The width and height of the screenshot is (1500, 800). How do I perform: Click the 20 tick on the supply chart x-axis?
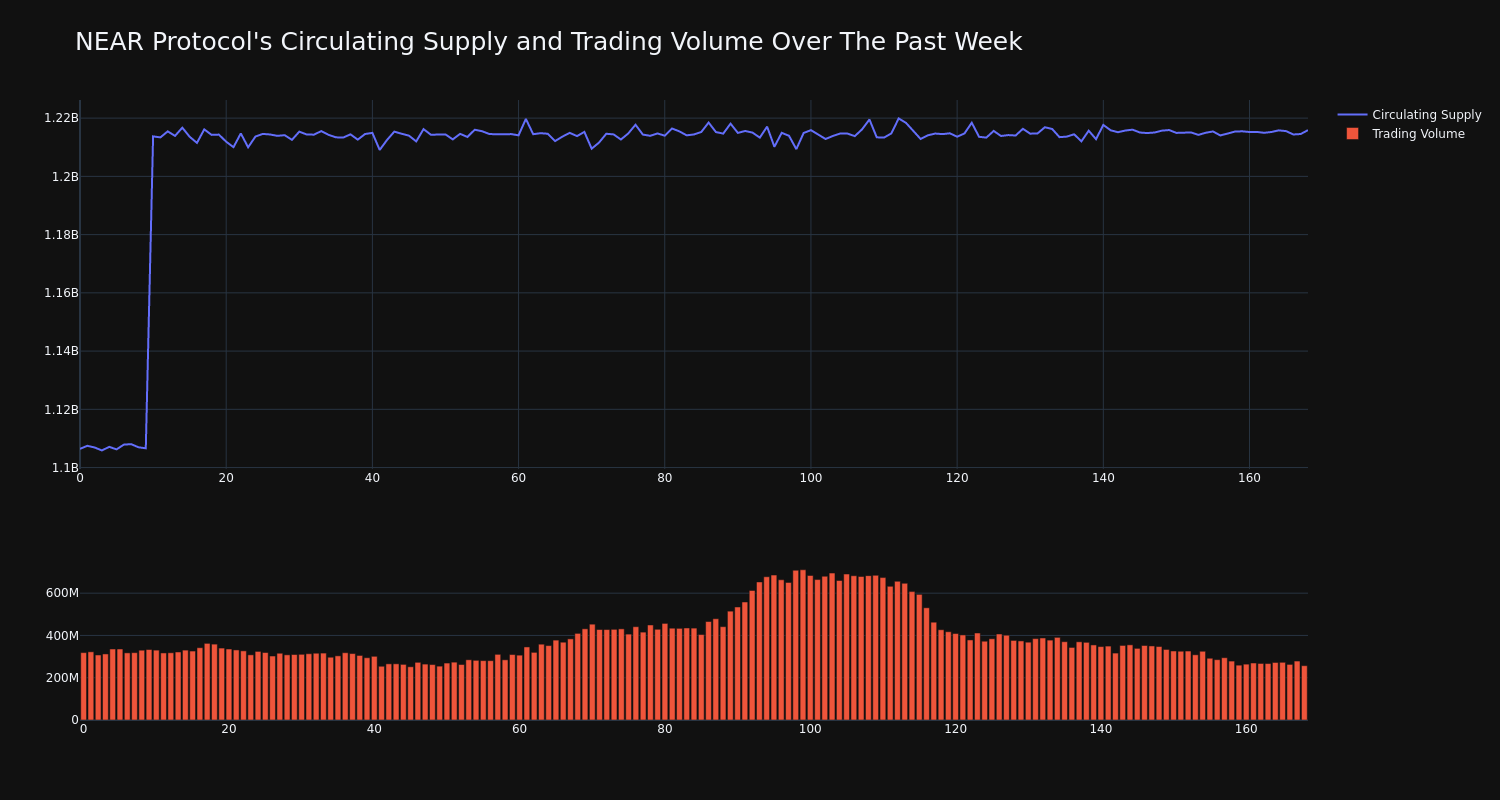tap(226, 478)
